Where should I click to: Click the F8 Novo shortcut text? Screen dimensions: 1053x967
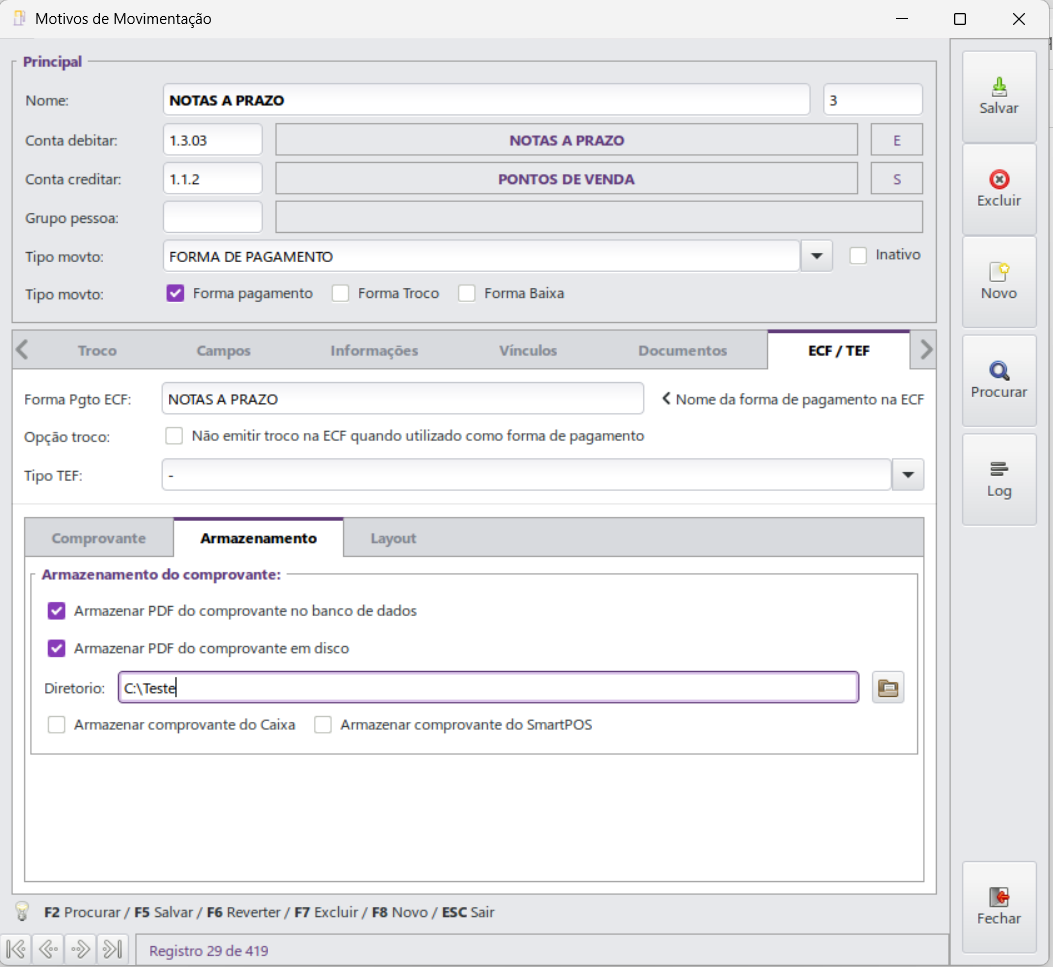[400, 912]
